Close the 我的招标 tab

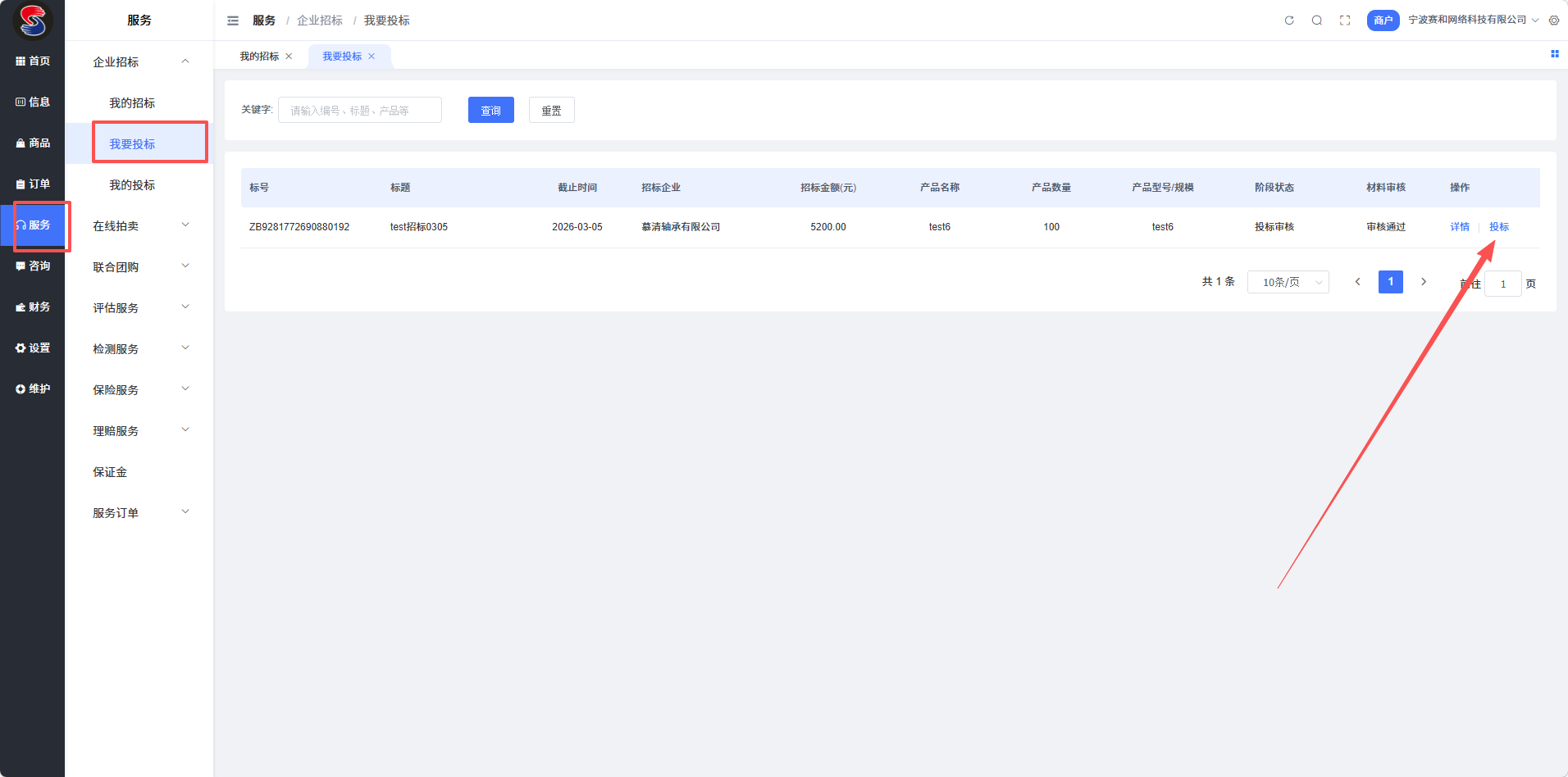pyautogui.click(x=289, y=57)
